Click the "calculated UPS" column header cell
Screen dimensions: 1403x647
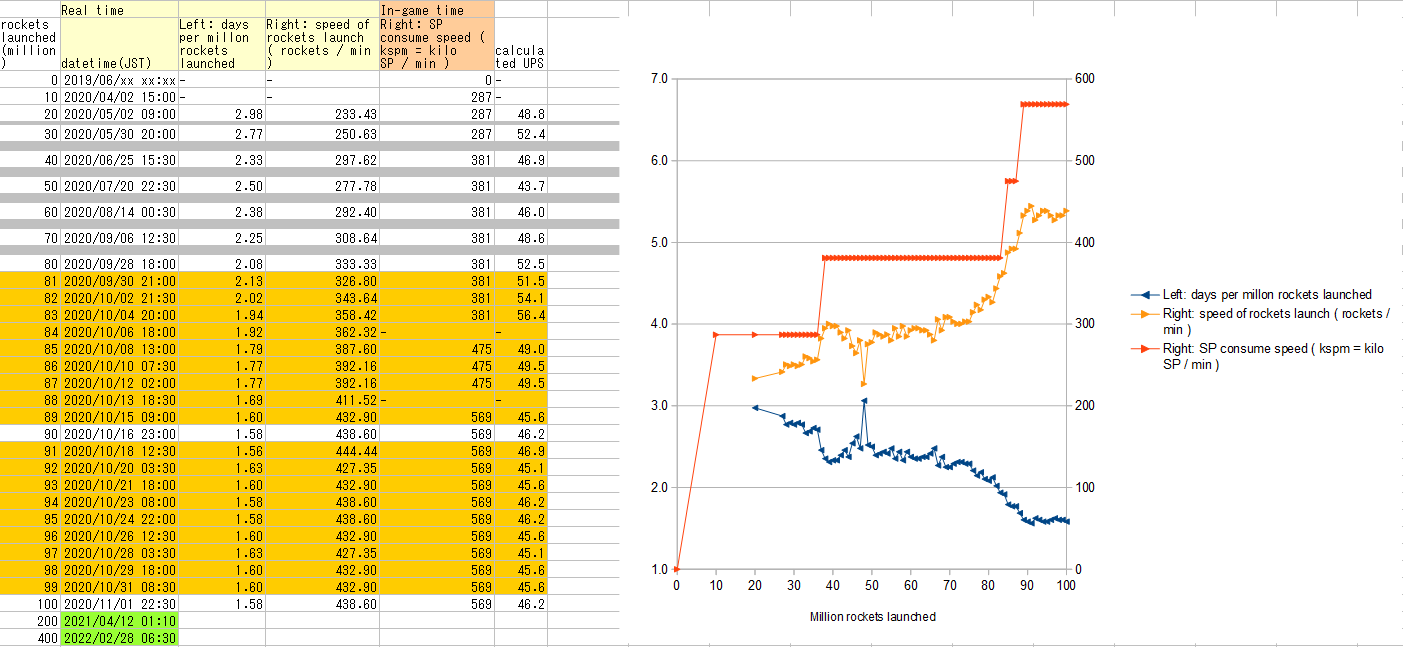tap(520, 56)
